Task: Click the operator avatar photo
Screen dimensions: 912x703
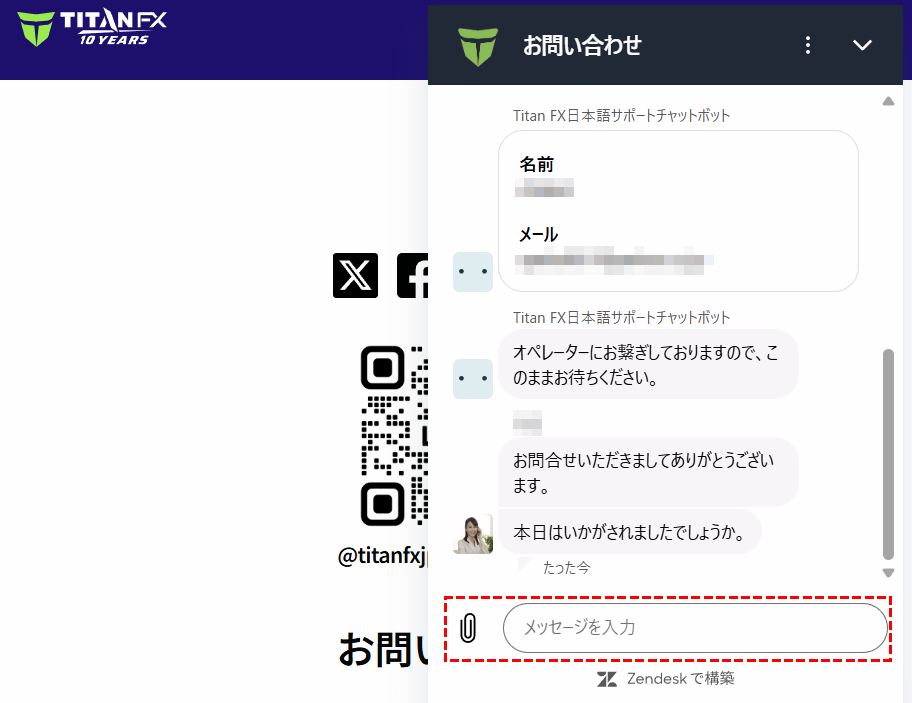Action: pyautogui.click(x=473, y=534)
